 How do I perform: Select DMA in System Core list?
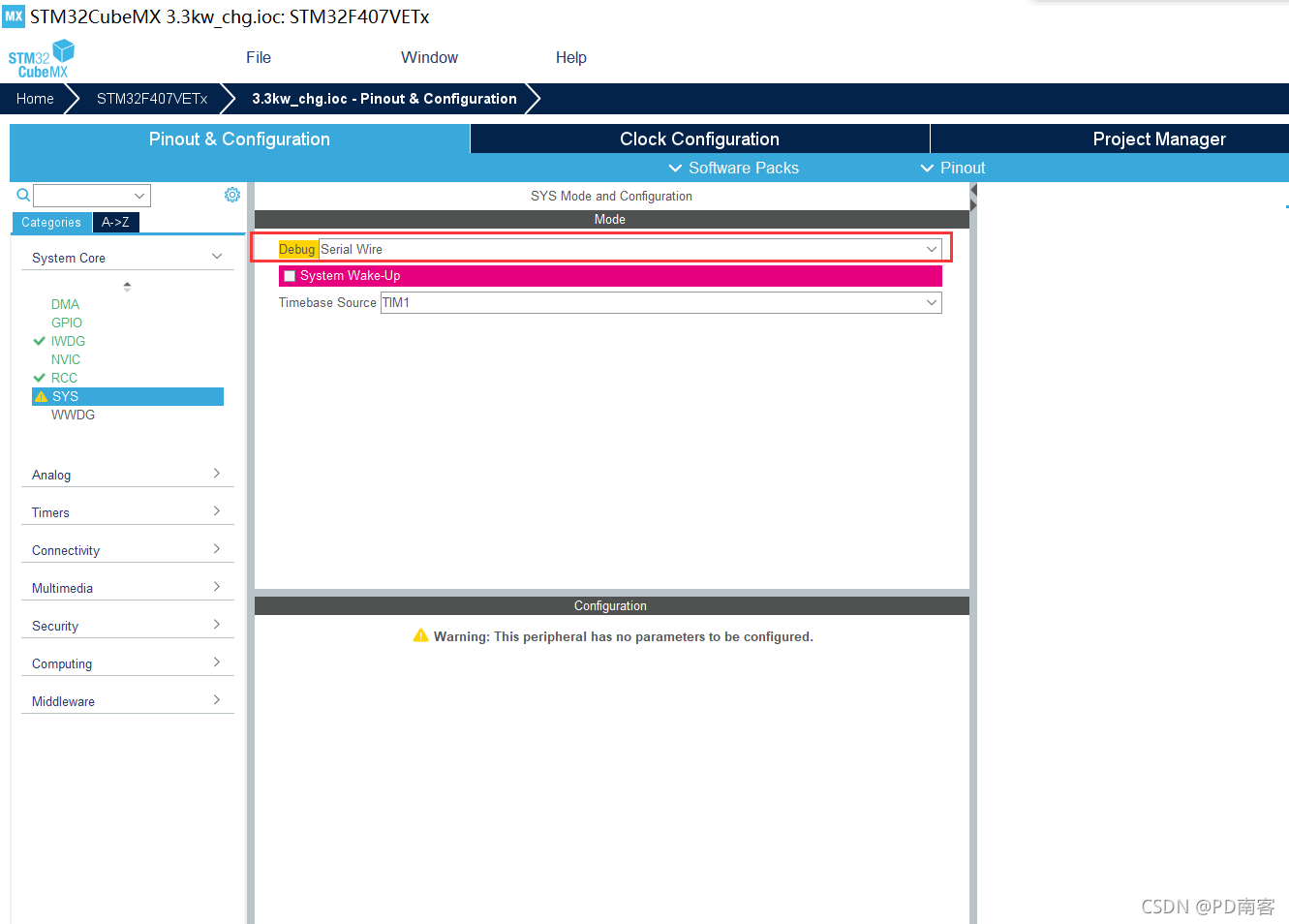pos(65,304)
